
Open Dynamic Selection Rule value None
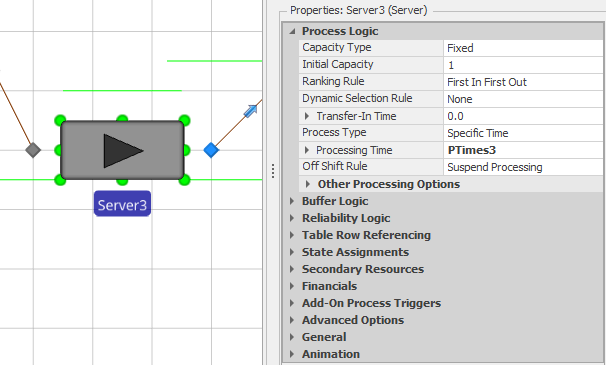point(523,99)
